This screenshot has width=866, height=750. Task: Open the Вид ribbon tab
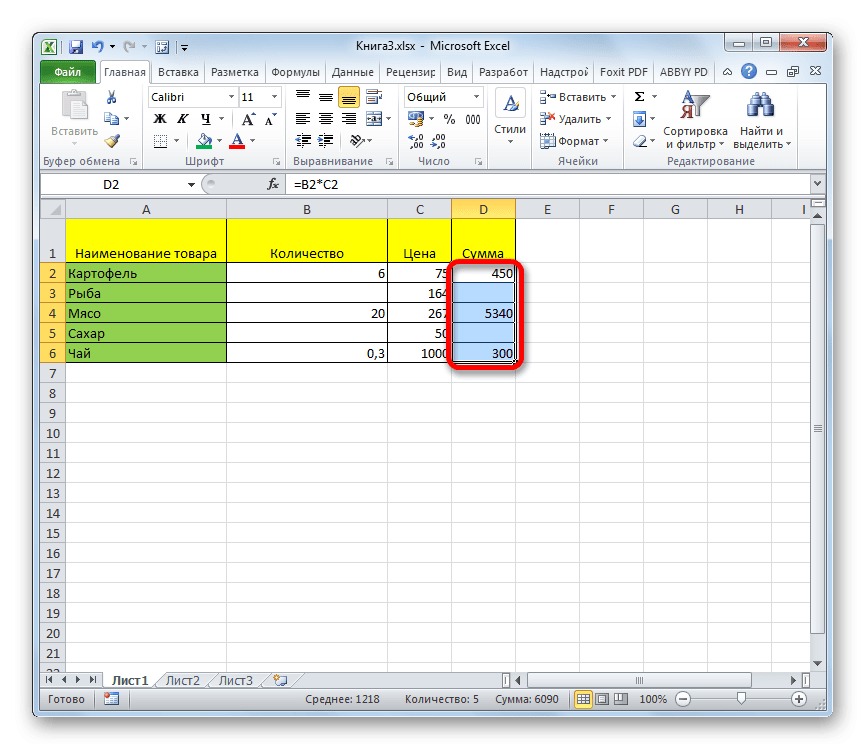pos(457,72)
